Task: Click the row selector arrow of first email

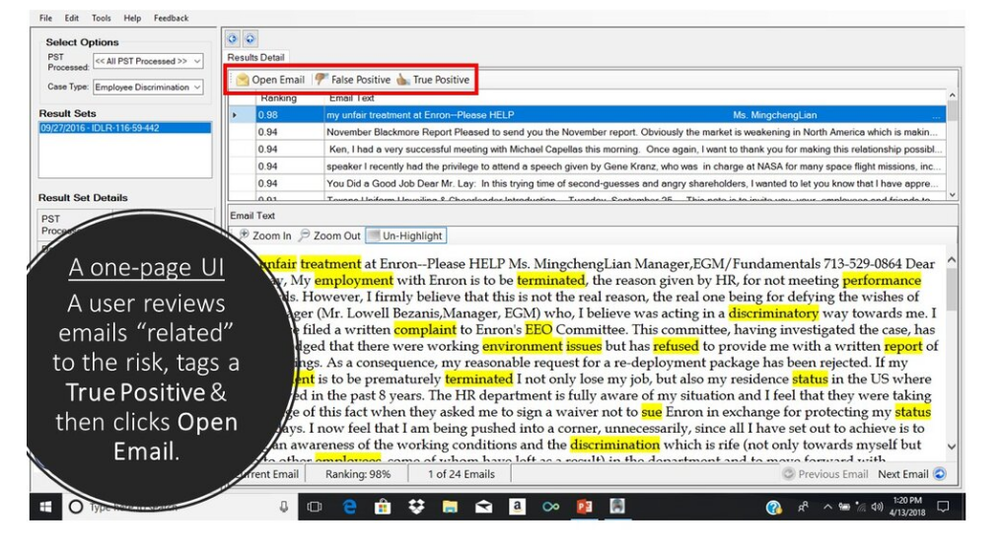Action: click(235, 115)
